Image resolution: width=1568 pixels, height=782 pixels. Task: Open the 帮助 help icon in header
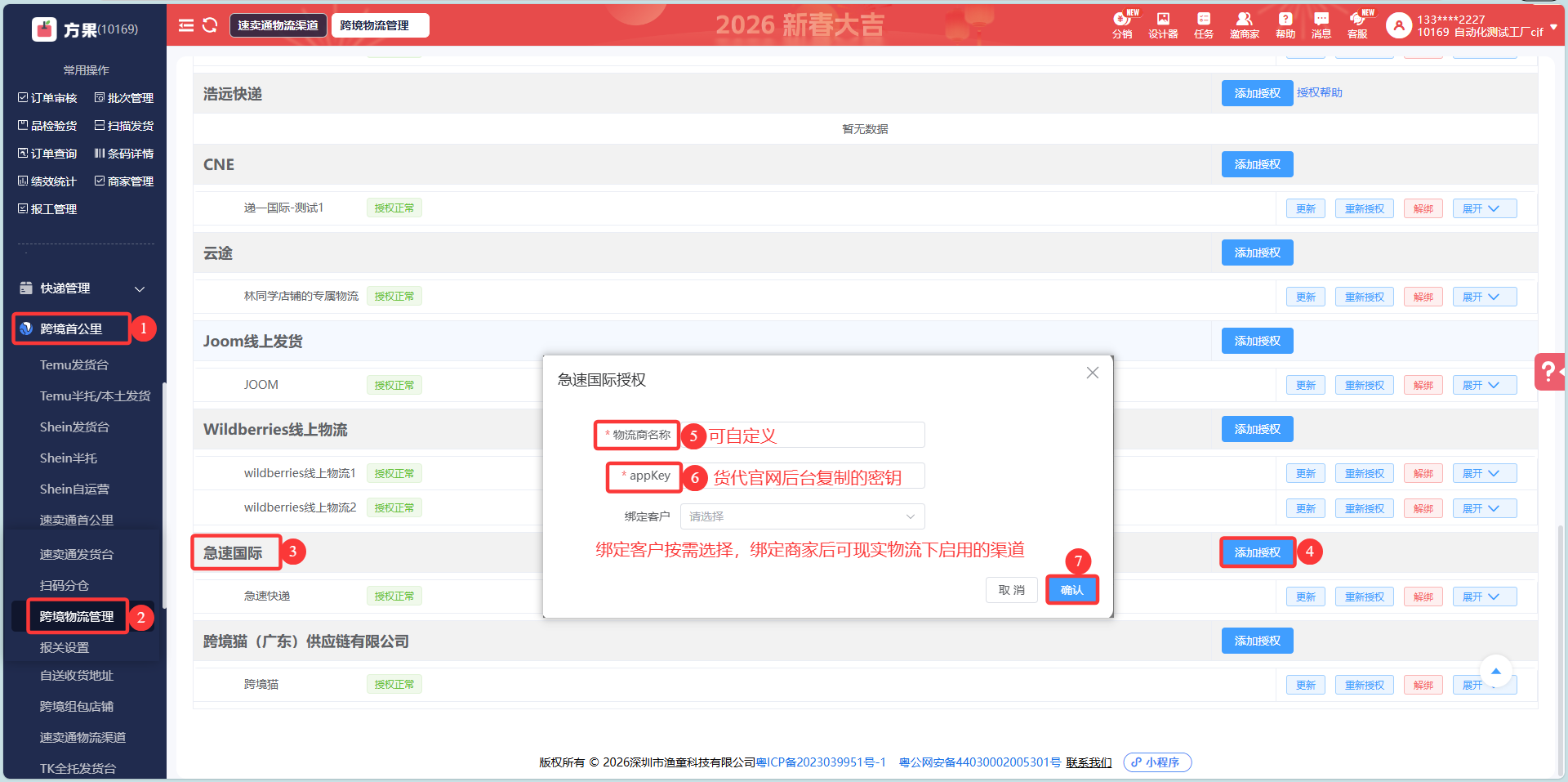click(1285, 25)
